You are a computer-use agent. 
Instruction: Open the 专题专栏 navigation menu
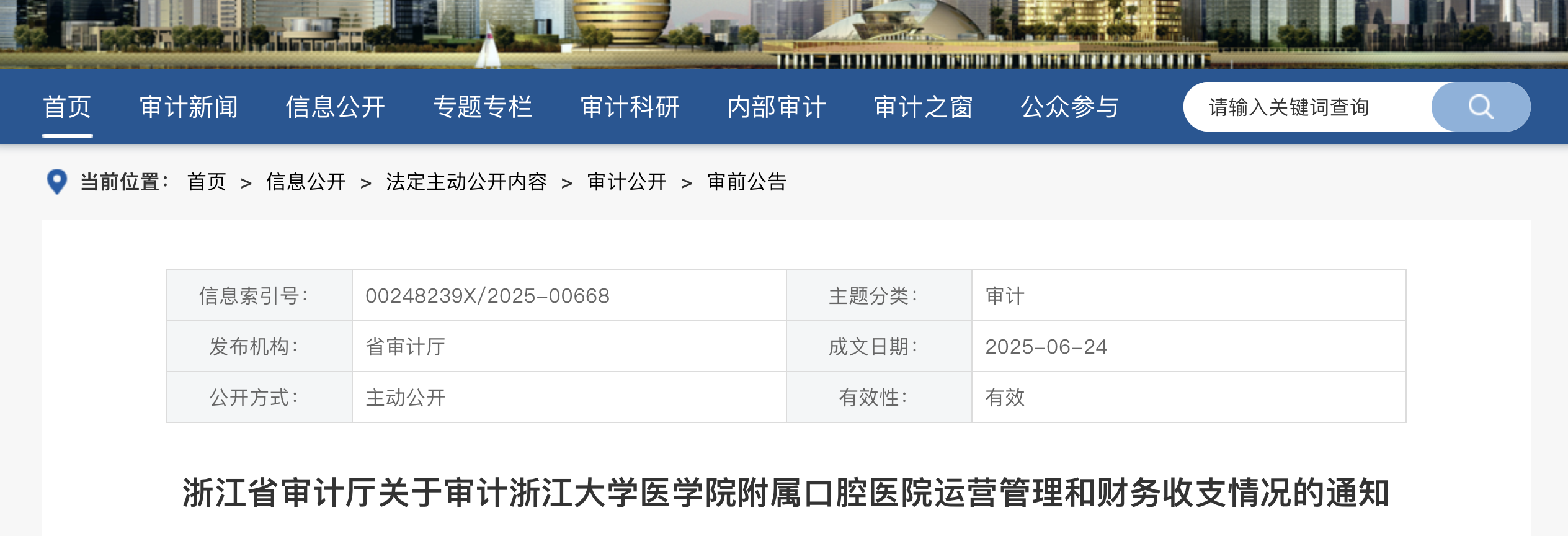[x=483, y=107]
